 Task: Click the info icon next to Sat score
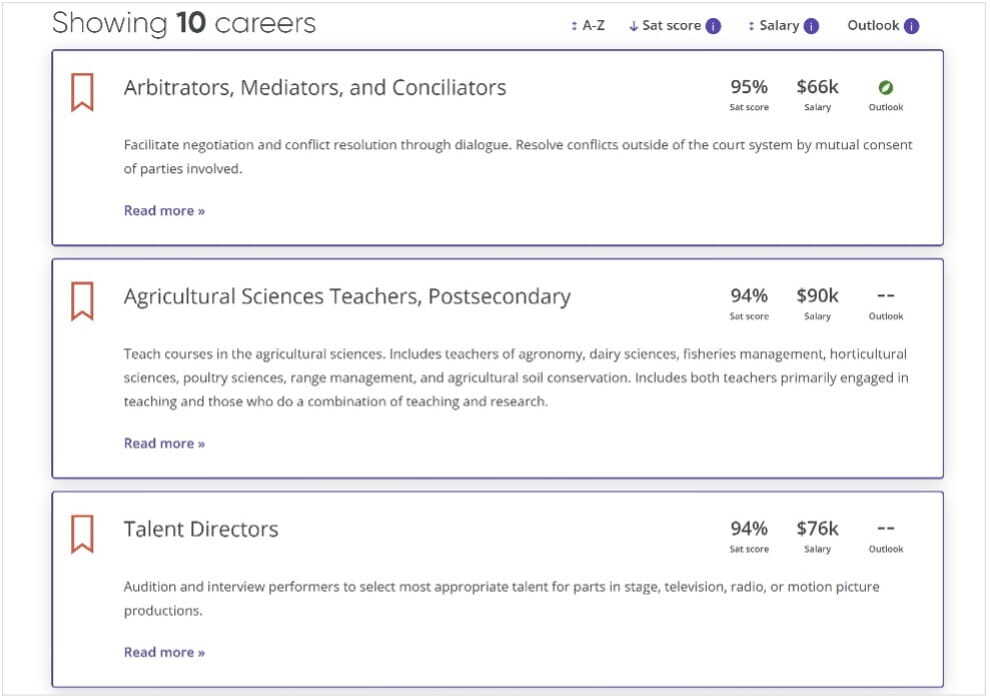[x=712, y=25]
